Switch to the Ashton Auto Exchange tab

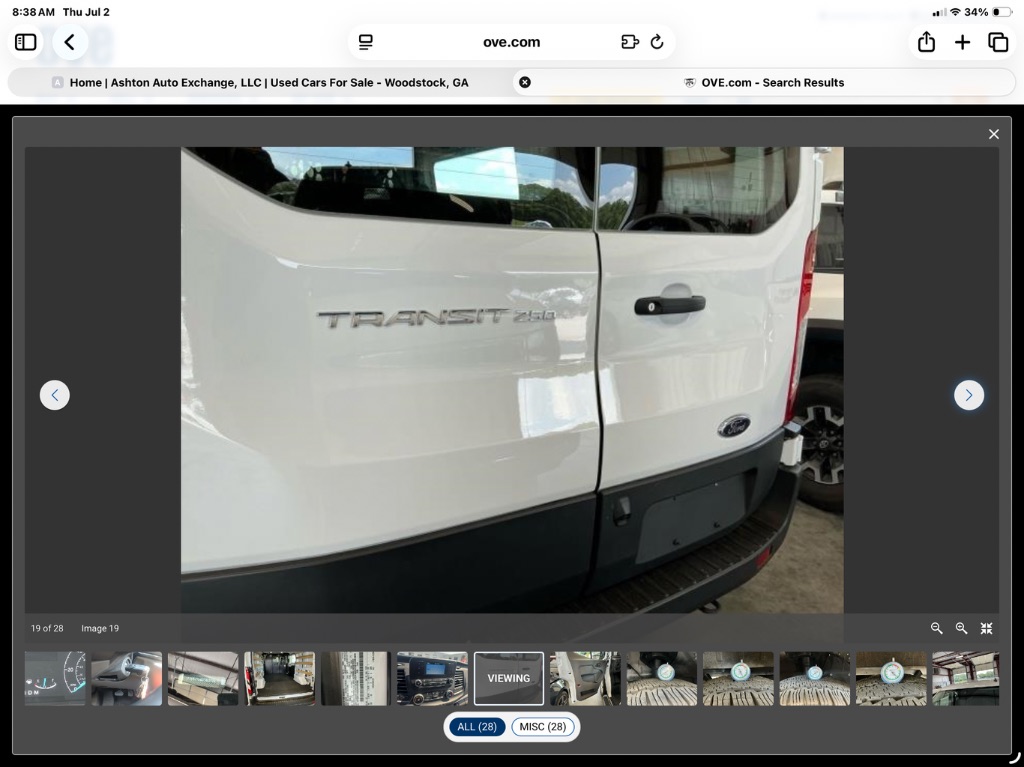tap(260, 82)
